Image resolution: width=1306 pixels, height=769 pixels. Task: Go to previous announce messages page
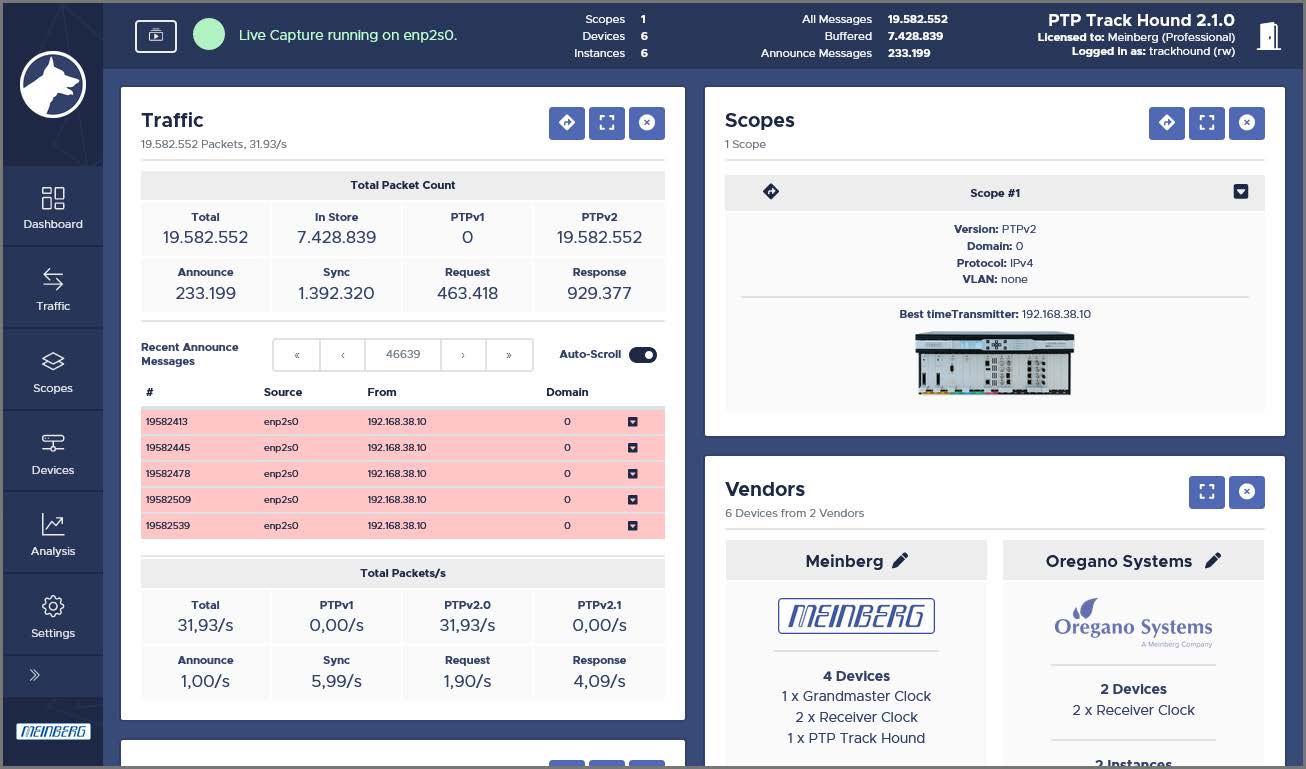[x=343, y=354]
